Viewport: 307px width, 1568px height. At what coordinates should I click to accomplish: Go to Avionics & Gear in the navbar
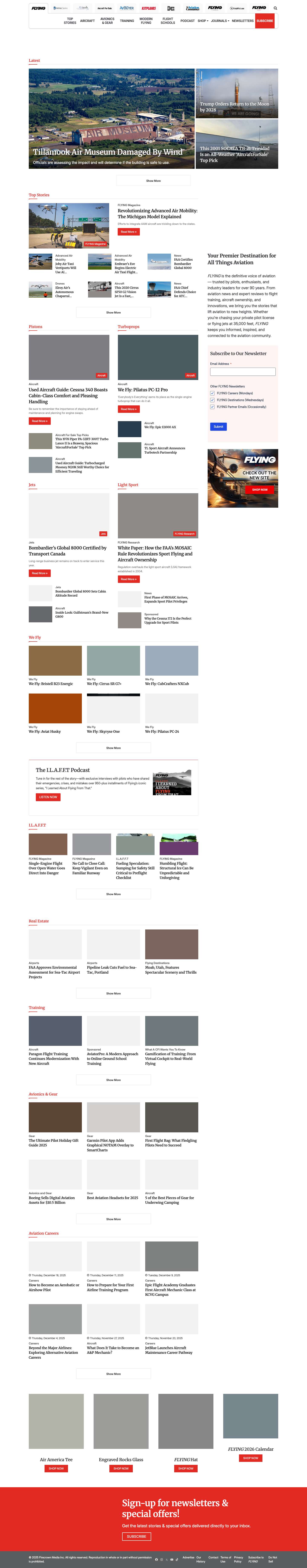[107, 21]
